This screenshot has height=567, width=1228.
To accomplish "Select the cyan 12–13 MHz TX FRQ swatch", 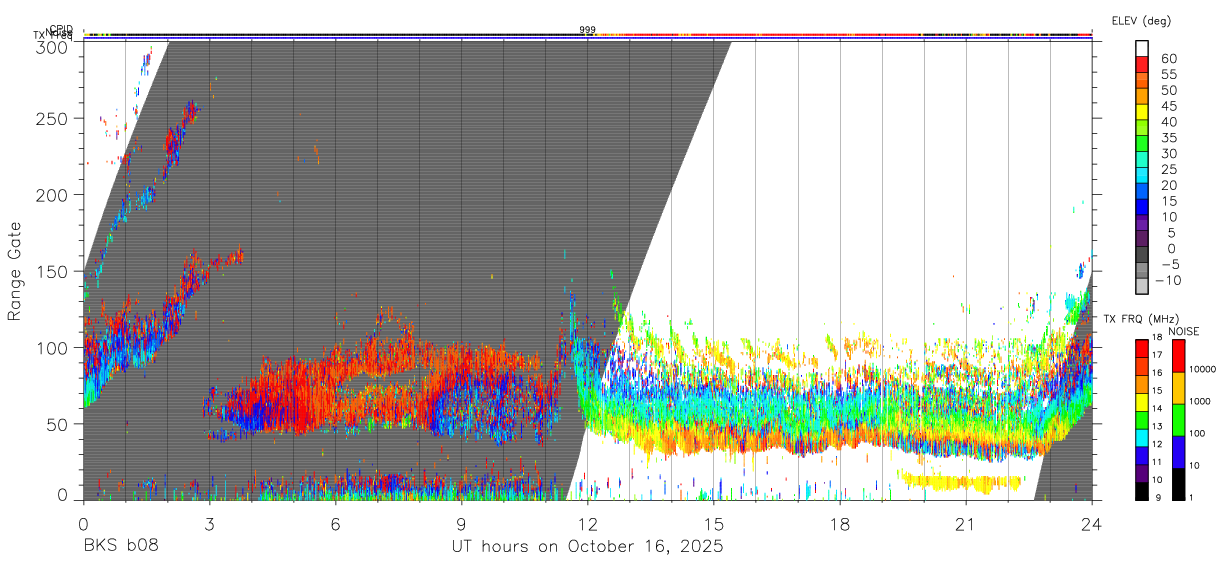I will 1141,437.
